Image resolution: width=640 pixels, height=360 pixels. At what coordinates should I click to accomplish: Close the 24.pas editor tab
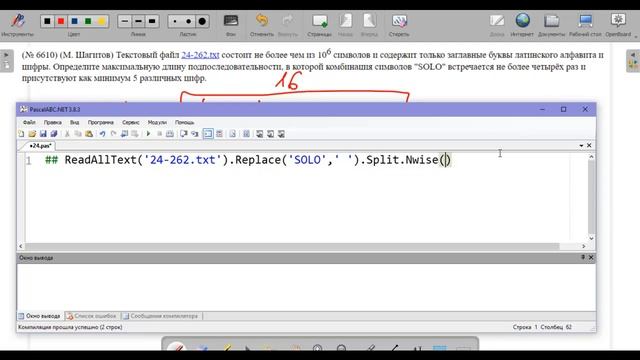tap(589, 145)
